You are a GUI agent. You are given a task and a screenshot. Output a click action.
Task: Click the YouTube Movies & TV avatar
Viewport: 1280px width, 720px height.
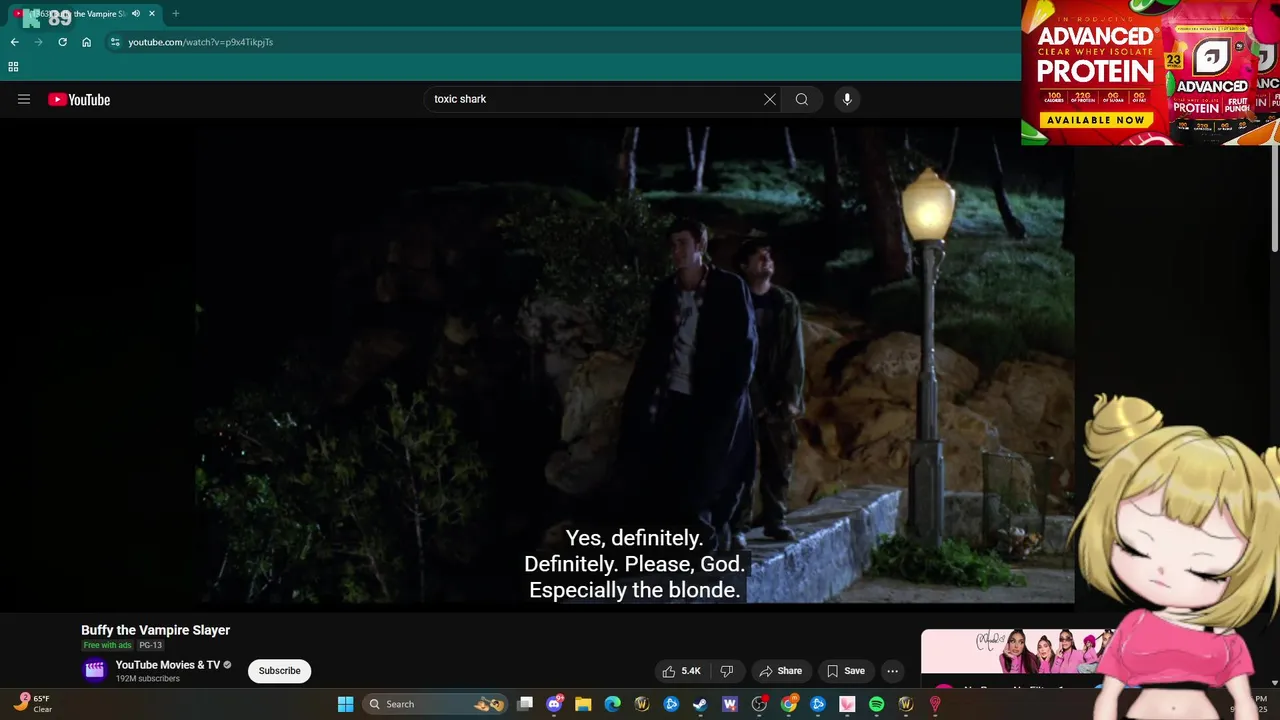94,671
